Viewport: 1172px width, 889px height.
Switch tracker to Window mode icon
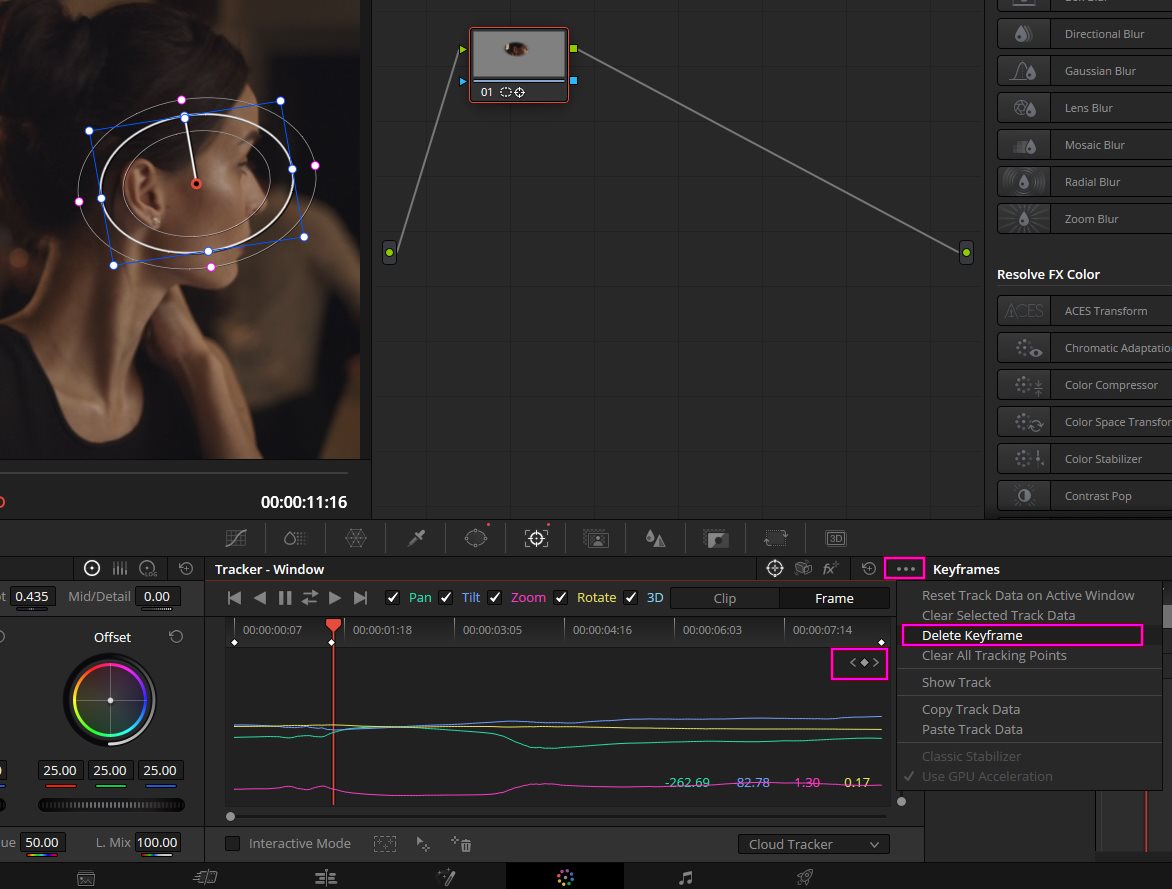click(775, 569)
